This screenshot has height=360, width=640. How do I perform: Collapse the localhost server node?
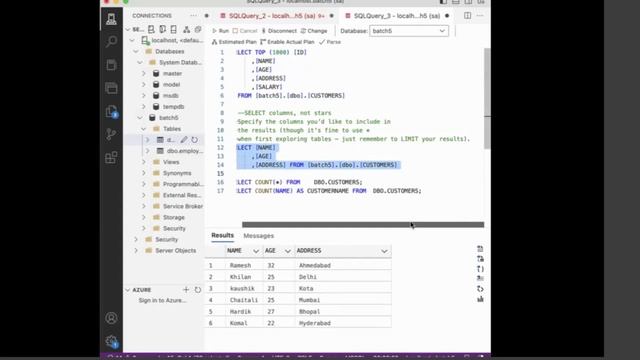point(132,40)
